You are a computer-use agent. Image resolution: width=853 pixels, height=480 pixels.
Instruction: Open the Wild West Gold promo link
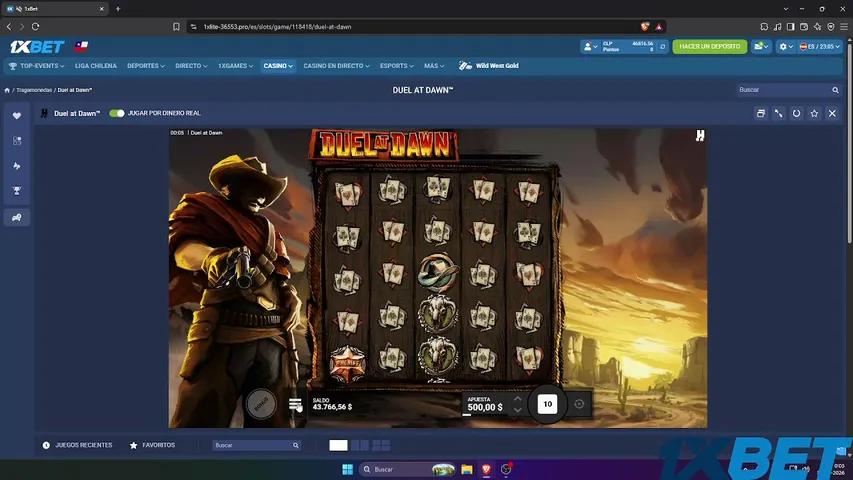pyautogui.click(x=489, y=66)
